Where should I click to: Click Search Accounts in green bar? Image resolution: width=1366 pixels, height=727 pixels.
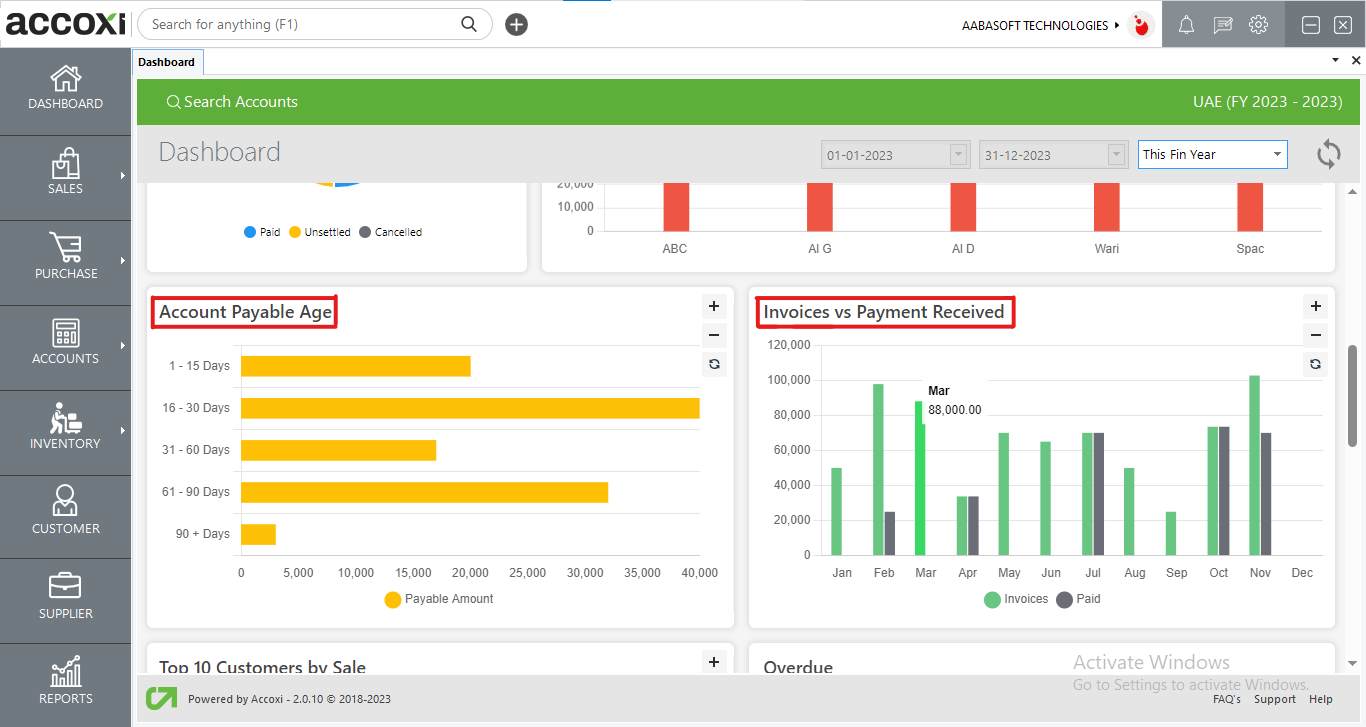pos(232,102)
